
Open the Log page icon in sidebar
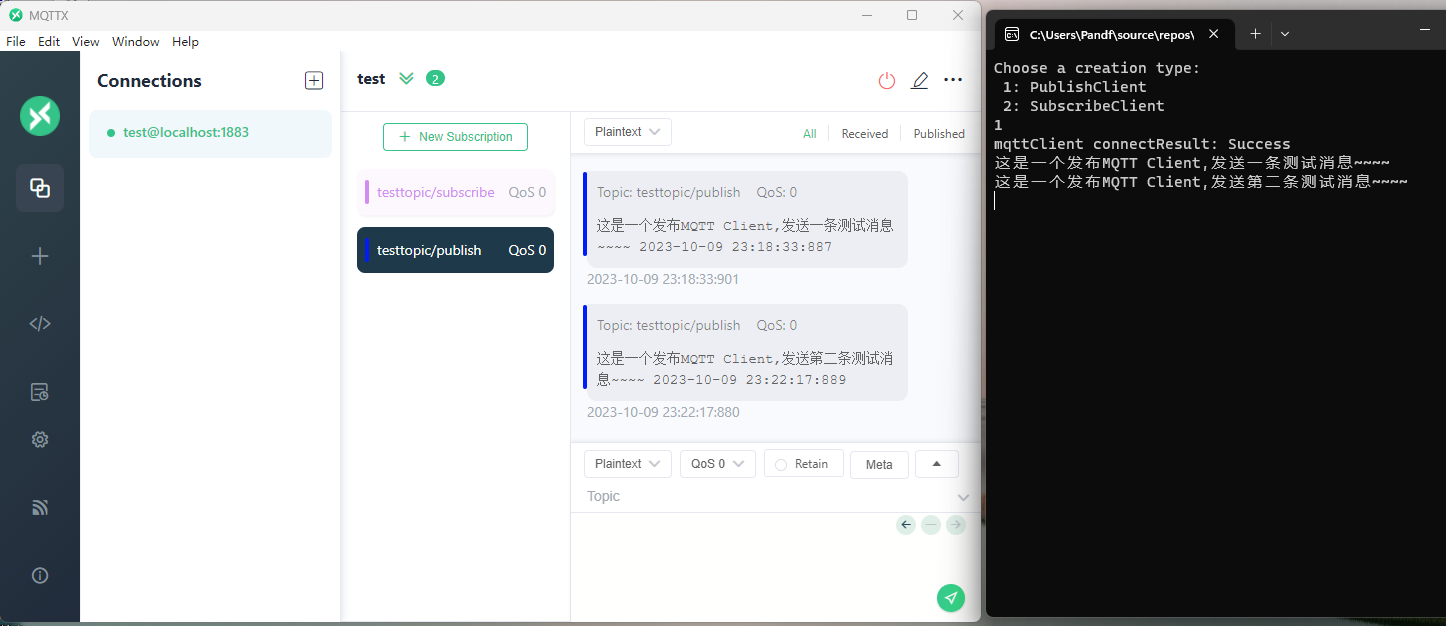point(40,392)
